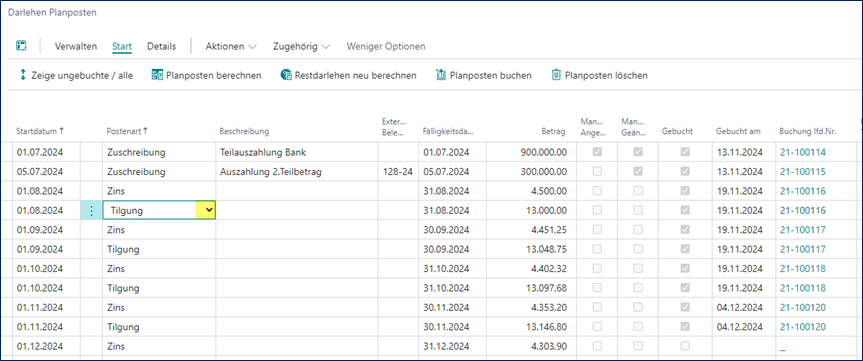This screenshot has height=361, width=863.
Task: Open booking link 21-100114
Action: coord(802,152)
